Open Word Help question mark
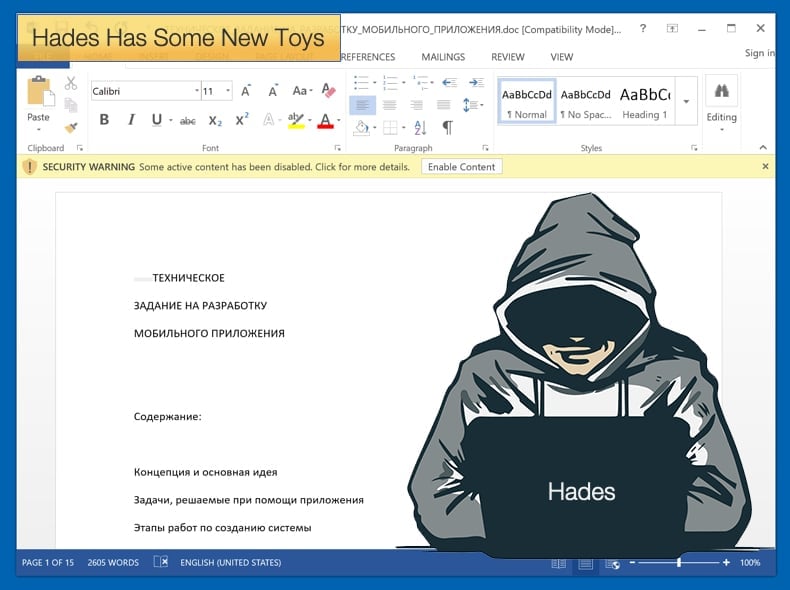Image resolution: width=790 pixels, height=590 pixels. pos(643,29)
